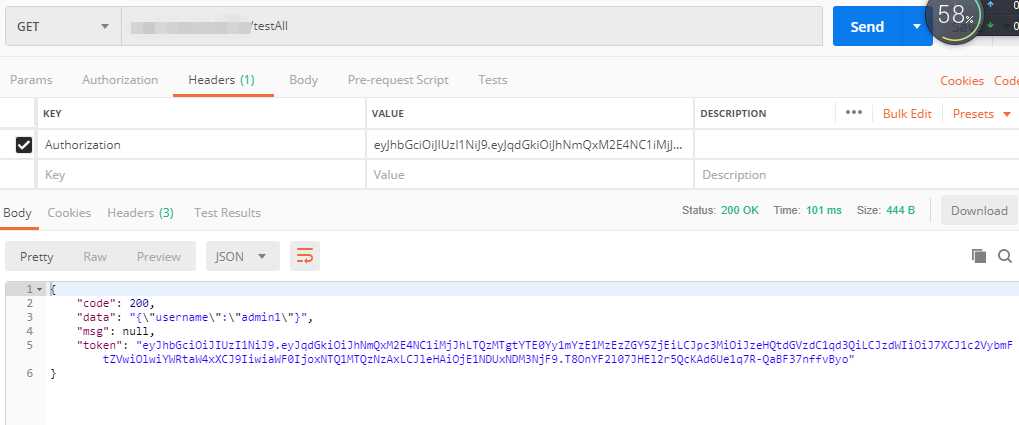Click the 444 B size value
Screen dimensions: 1019x425
900,211
